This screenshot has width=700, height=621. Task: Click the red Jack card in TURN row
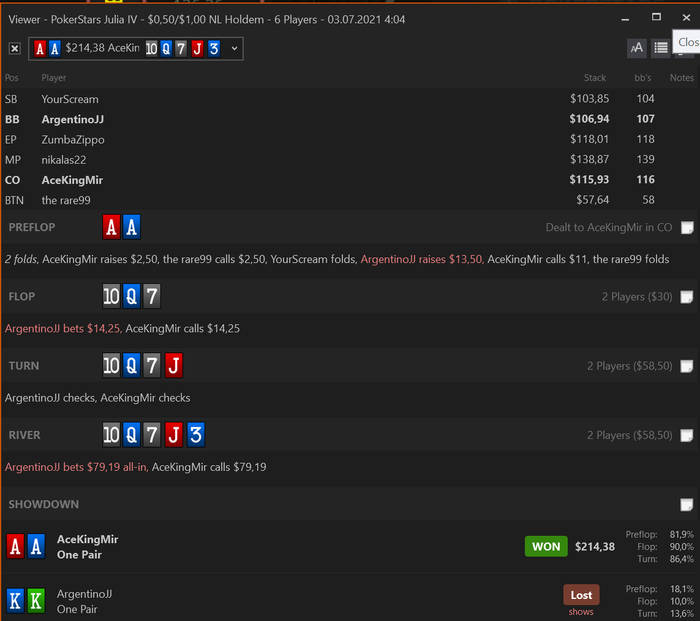pos(174,366)
